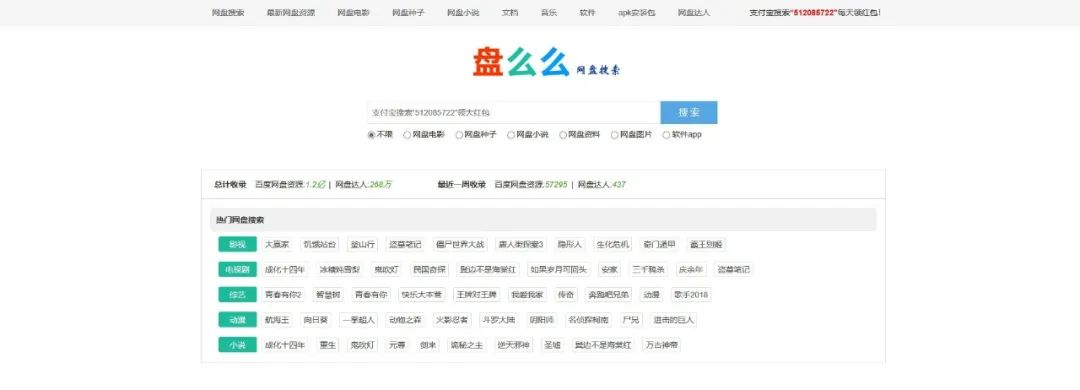Viewport: 1080px width, 390px height.
Task: Open the 斗罗大陆 tag
Action: click(498, 320)
